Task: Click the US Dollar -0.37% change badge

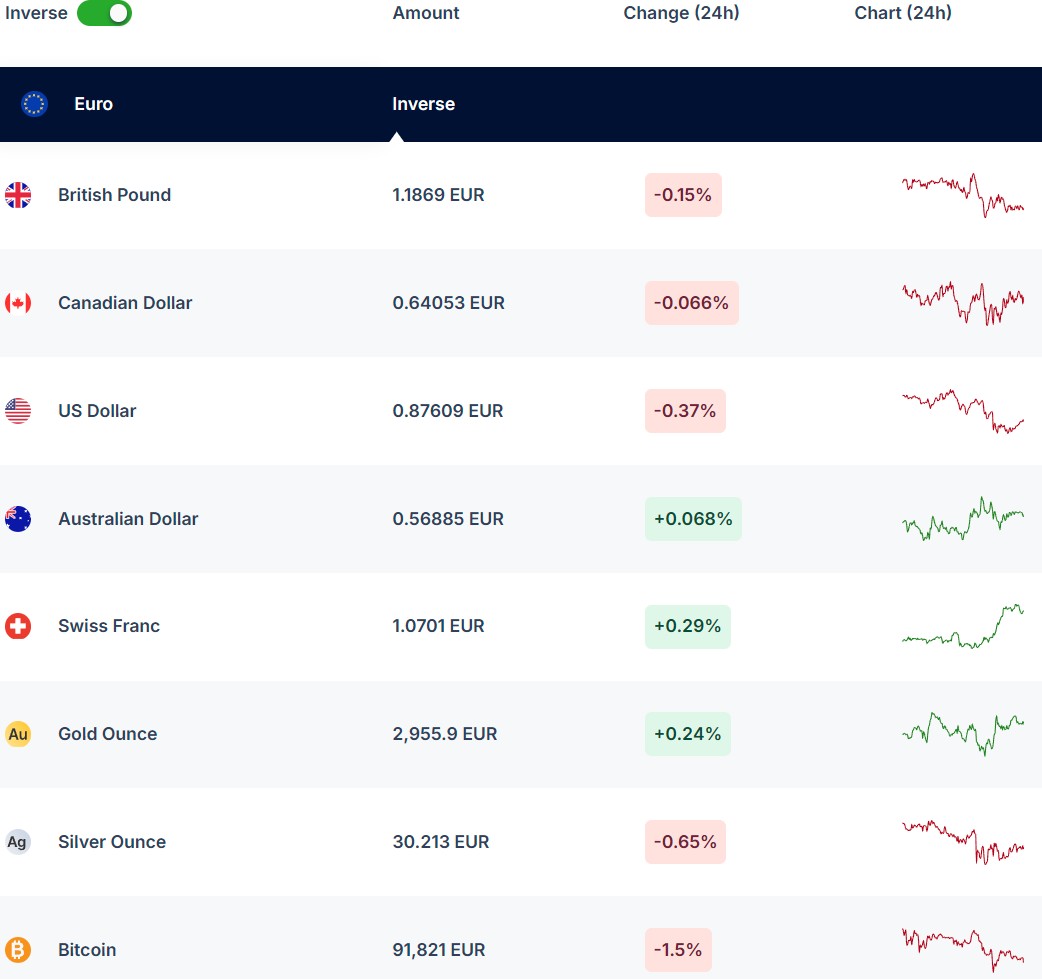Action: click(685, 411)
